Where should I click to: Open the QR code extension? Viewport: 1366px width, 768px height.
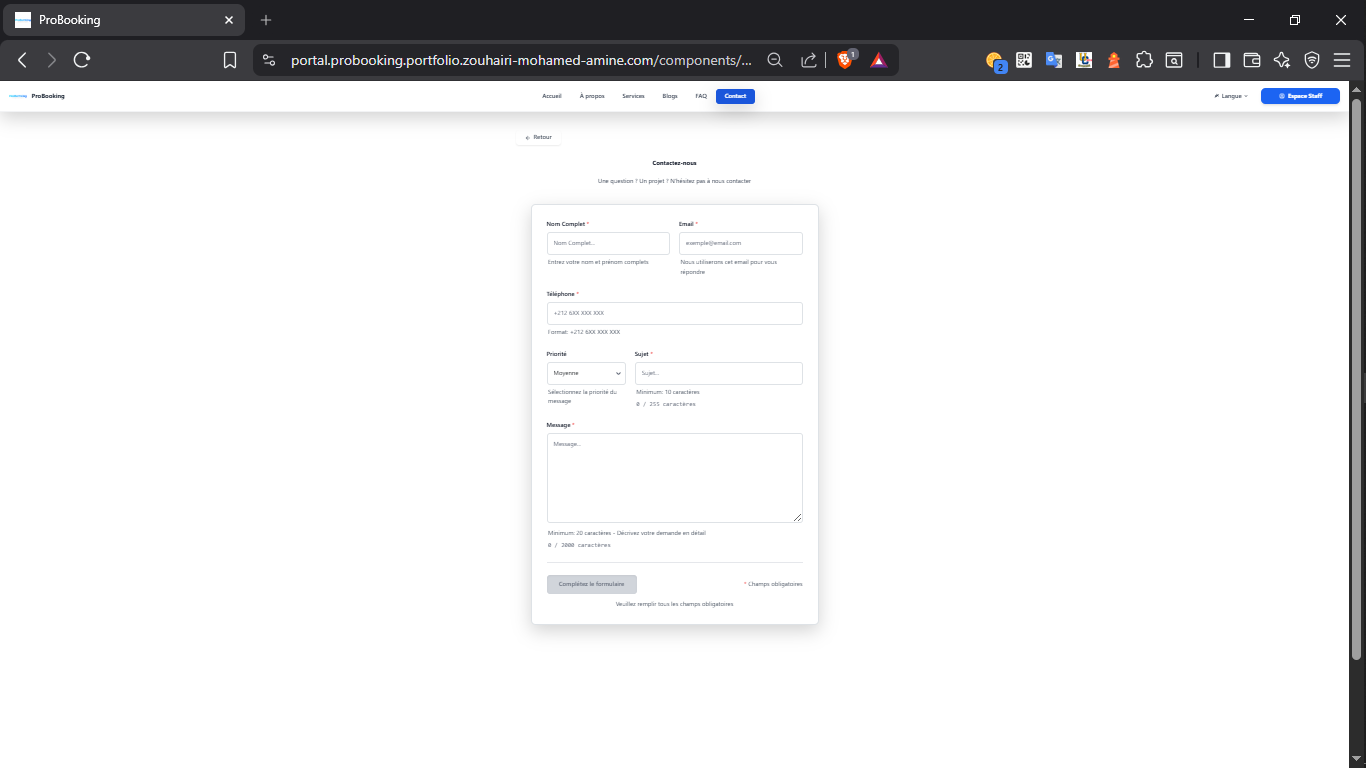coord(1024,60)
